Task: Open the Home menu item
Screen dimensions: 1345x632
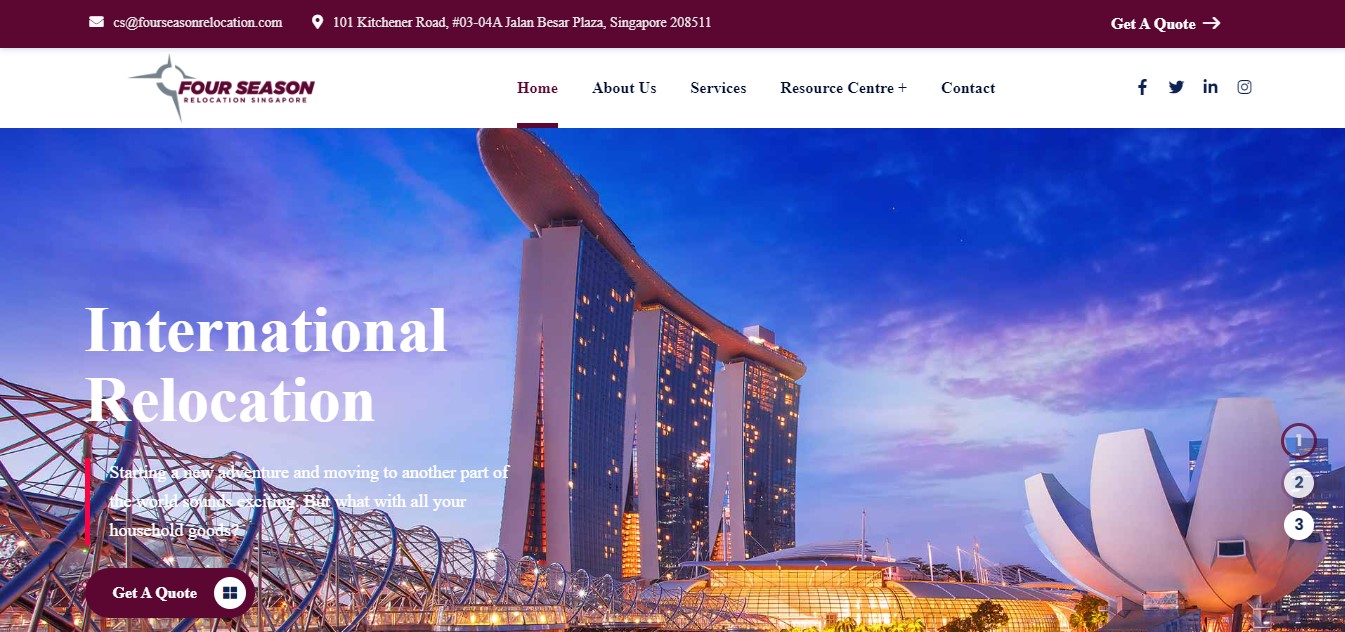Action: coord(537,88)
